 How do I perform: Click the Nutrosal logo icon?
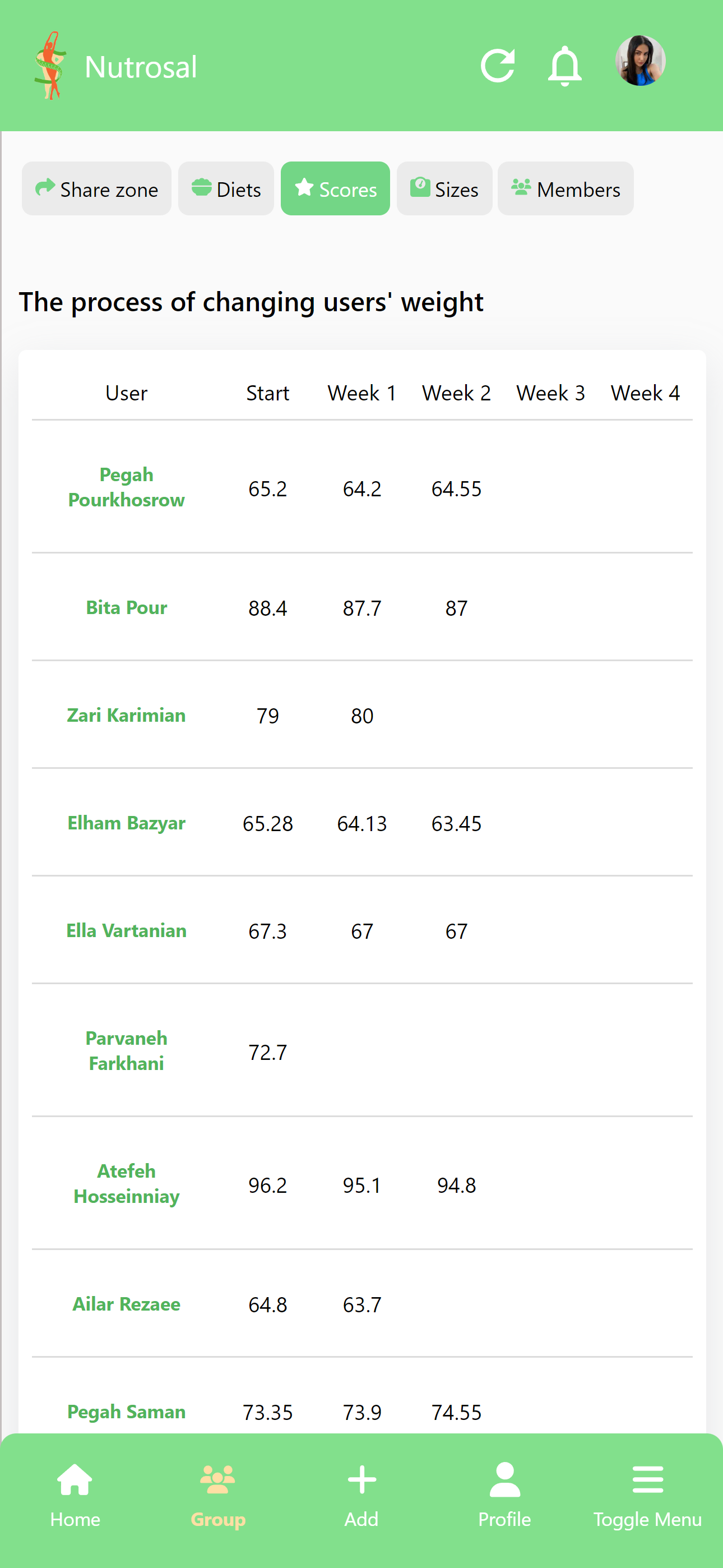50,66
